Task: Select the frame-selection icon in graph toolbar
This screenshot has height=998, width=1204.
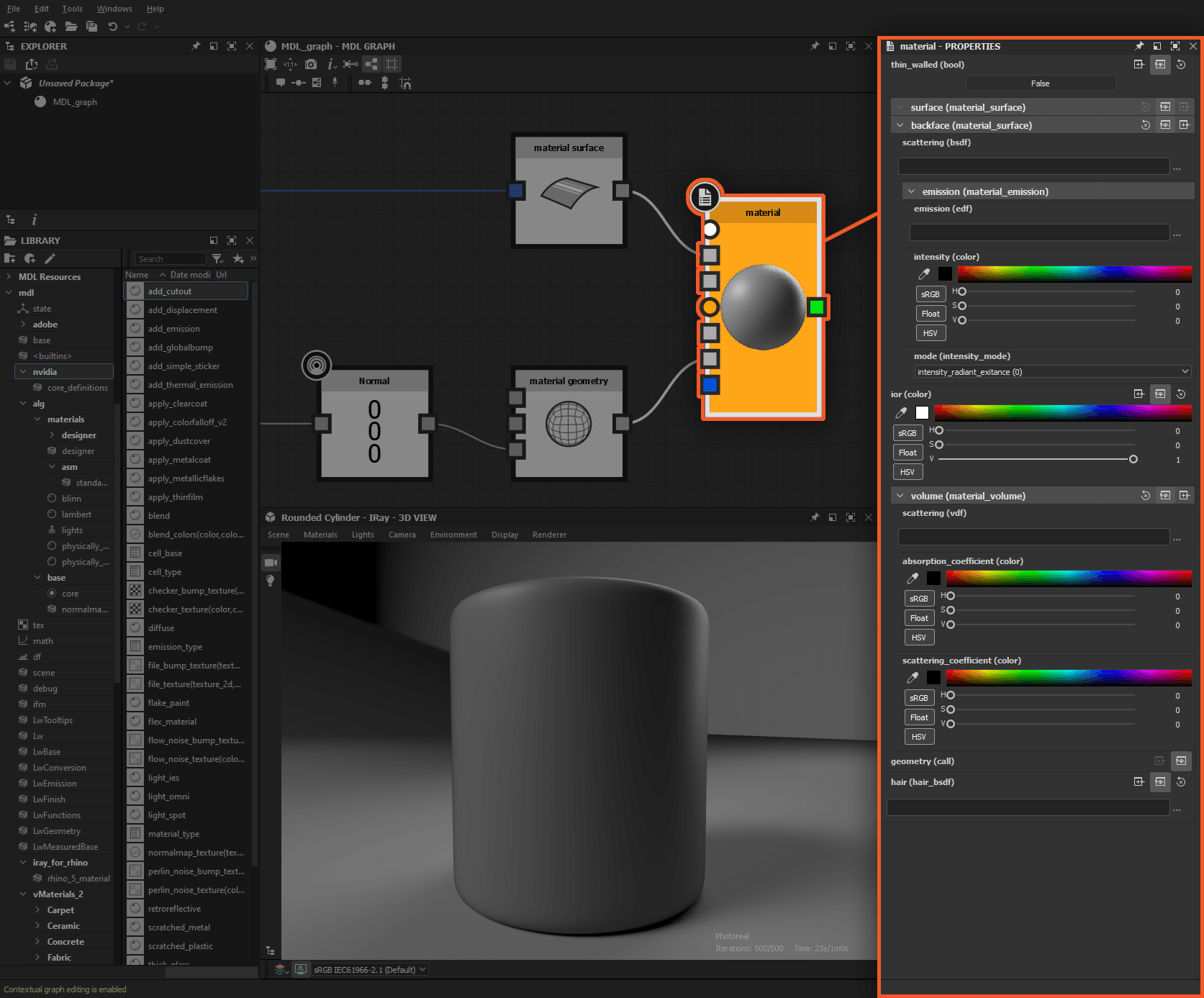Action: click(x=271, y=64)
